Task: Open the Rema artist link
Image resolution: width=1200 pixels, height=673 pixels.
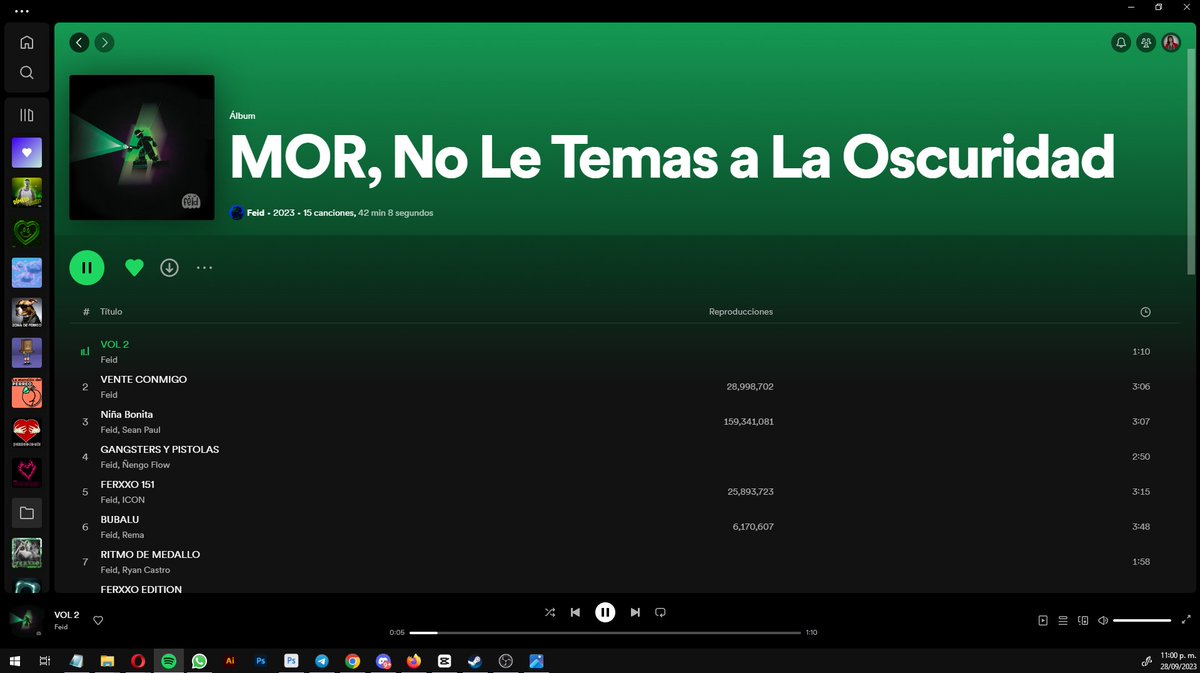Action: (x=133, y=535)
